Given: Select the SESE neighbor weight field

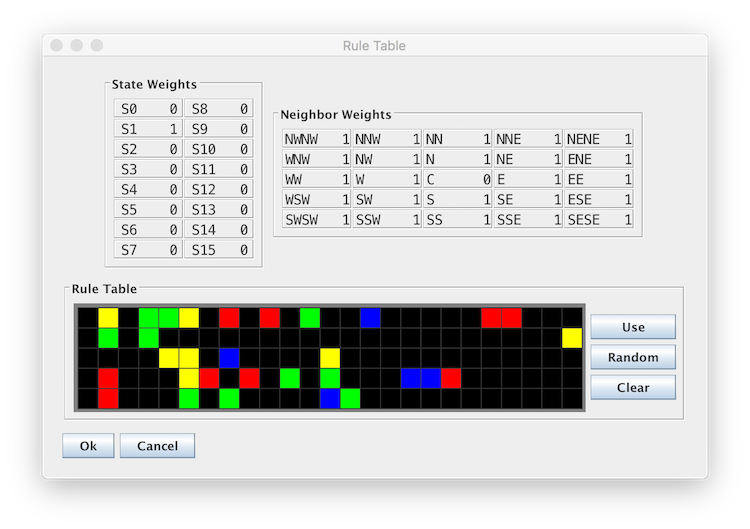Looking at the screenshot, I should [599, 220].
